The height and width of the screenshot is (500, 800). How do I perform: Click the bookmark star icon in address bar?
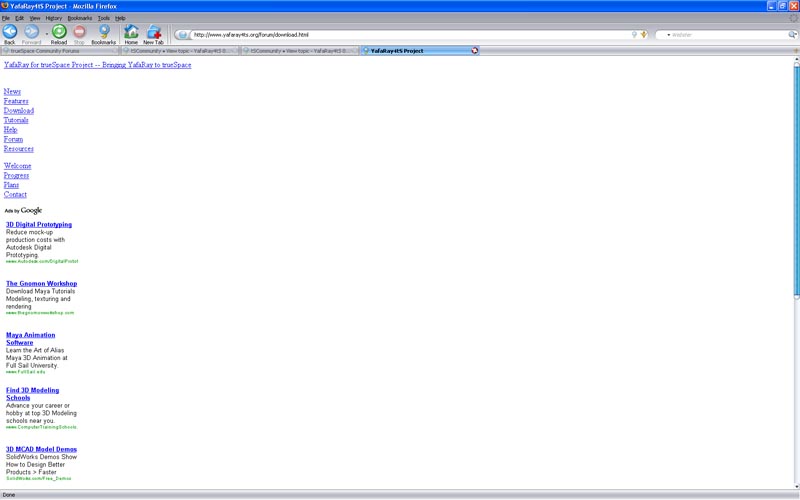coord(644,35)
